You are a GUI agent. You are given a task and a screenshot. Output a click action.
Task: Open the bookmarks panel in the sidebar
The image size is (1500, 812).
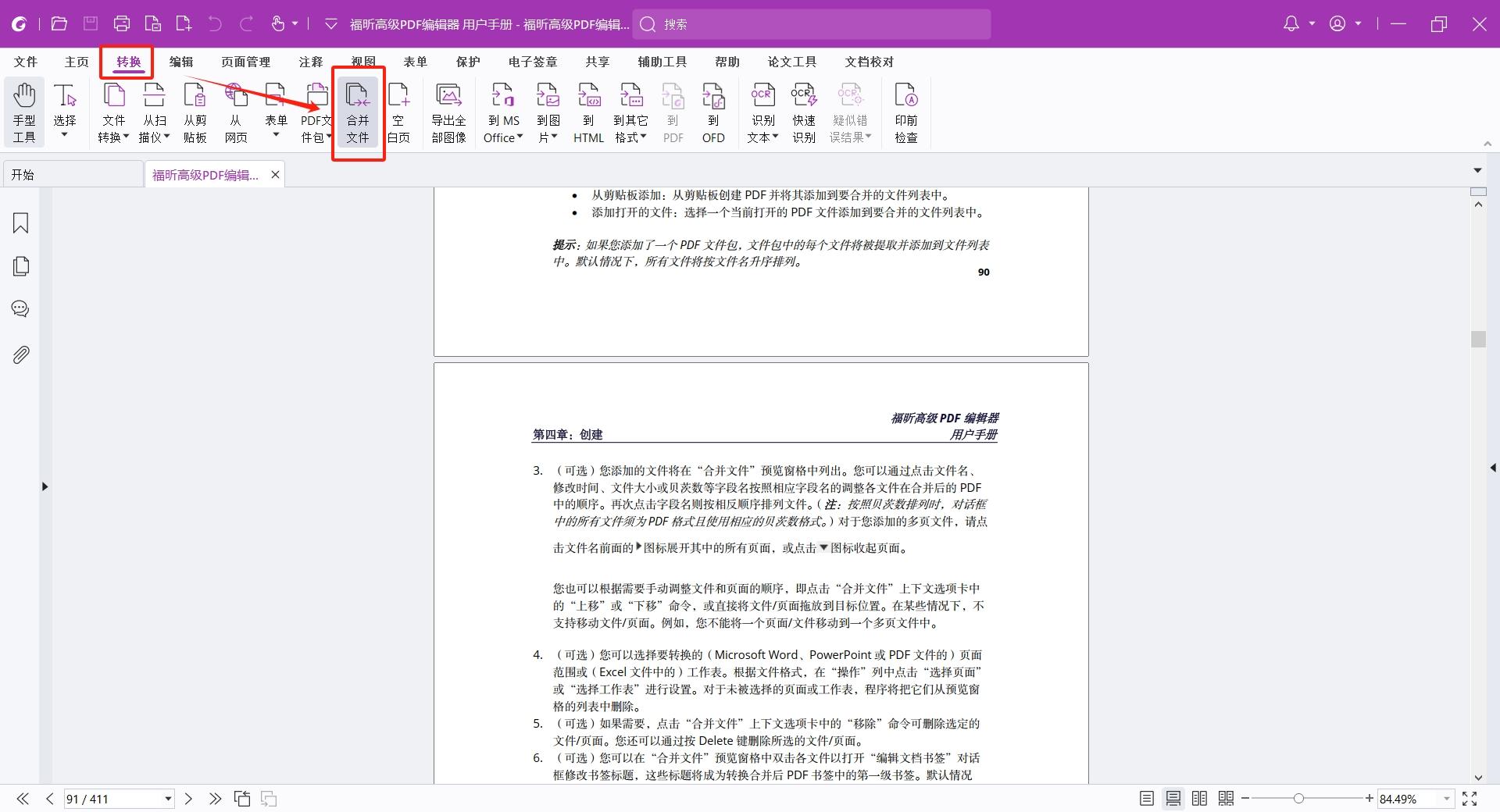pos(20,223)
